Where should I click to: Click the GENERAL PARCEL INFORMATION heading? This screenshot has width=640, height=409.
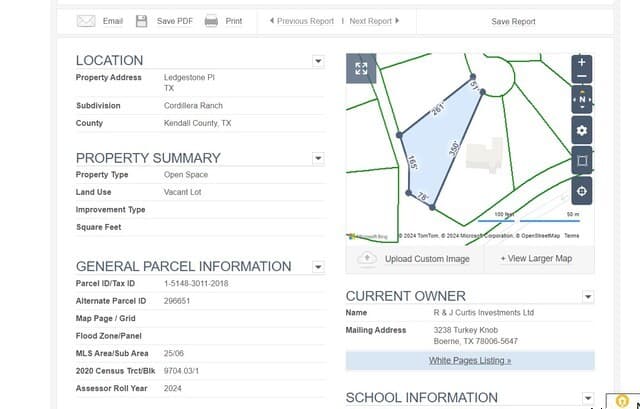(x=184, y=267)
